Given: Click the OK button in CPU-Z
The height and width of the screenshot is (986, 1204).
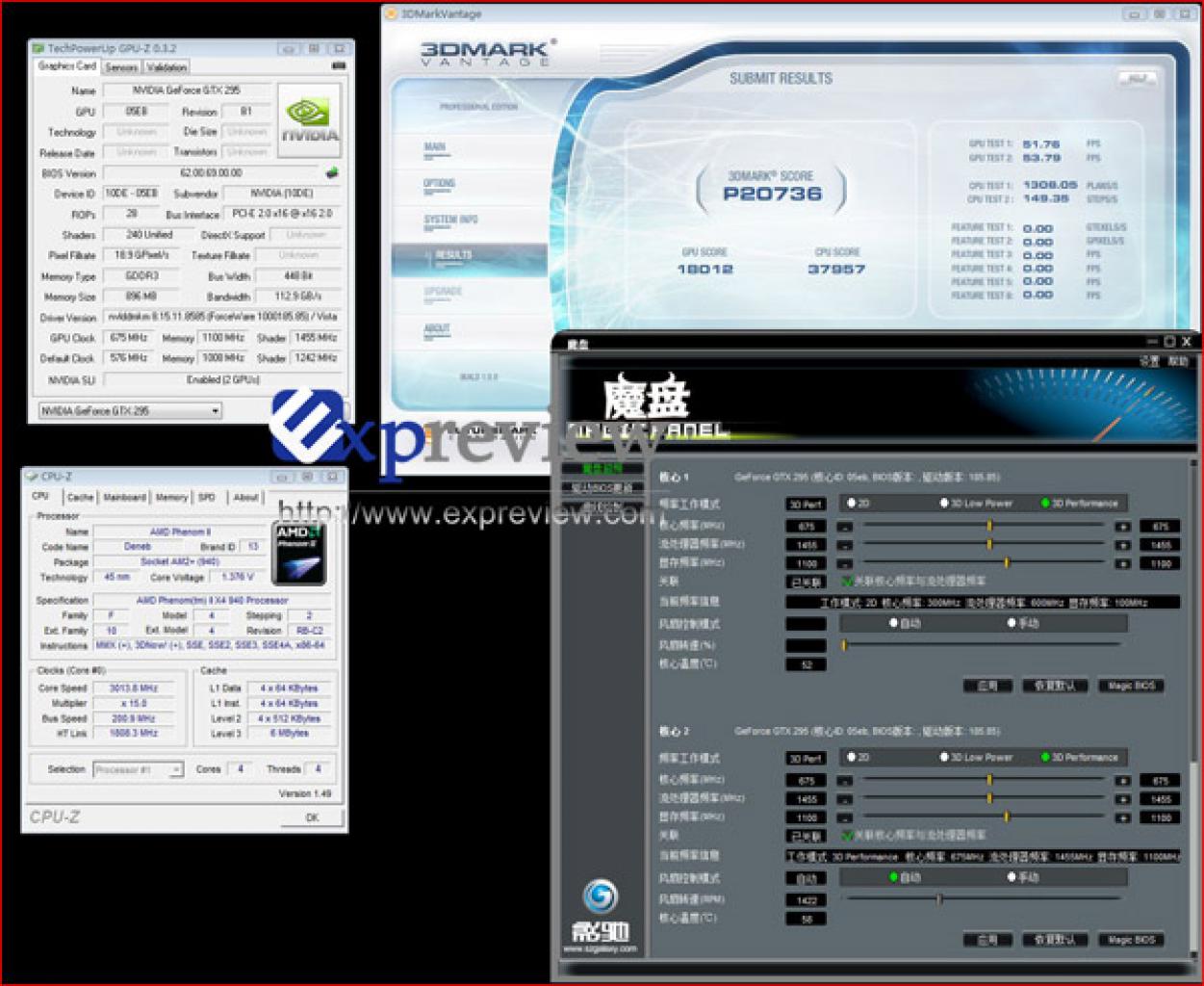Looking at the screenshot, I should click(x=312, y=817).
